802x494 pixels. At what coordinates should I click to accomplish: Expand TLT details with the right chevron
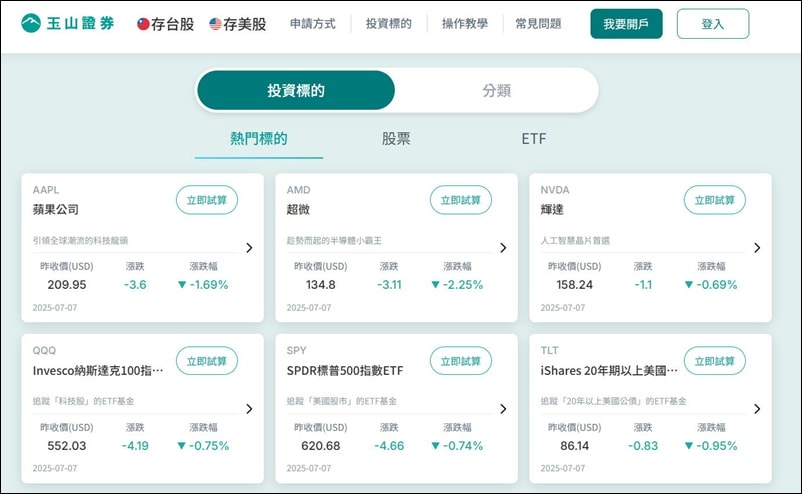tap(757, 409)
